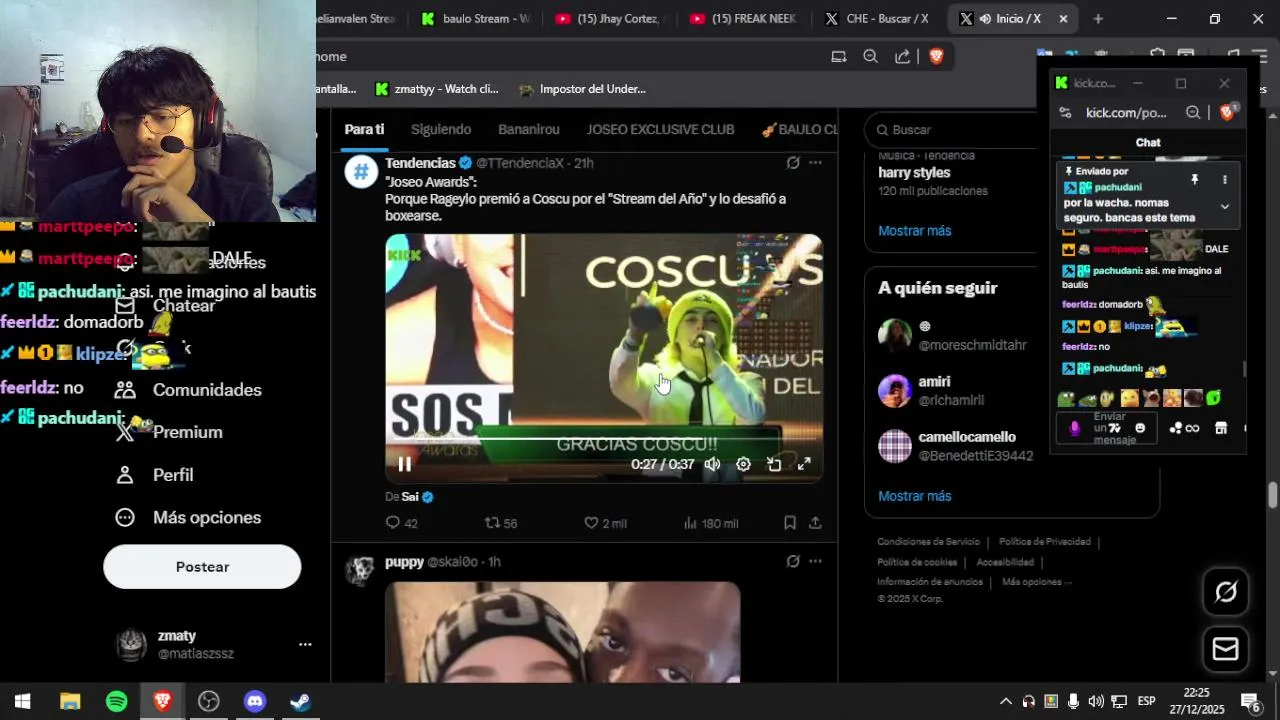Screen dimensions: 1280x720
Task: Expand the video to fullscreen
Action: 804,464
